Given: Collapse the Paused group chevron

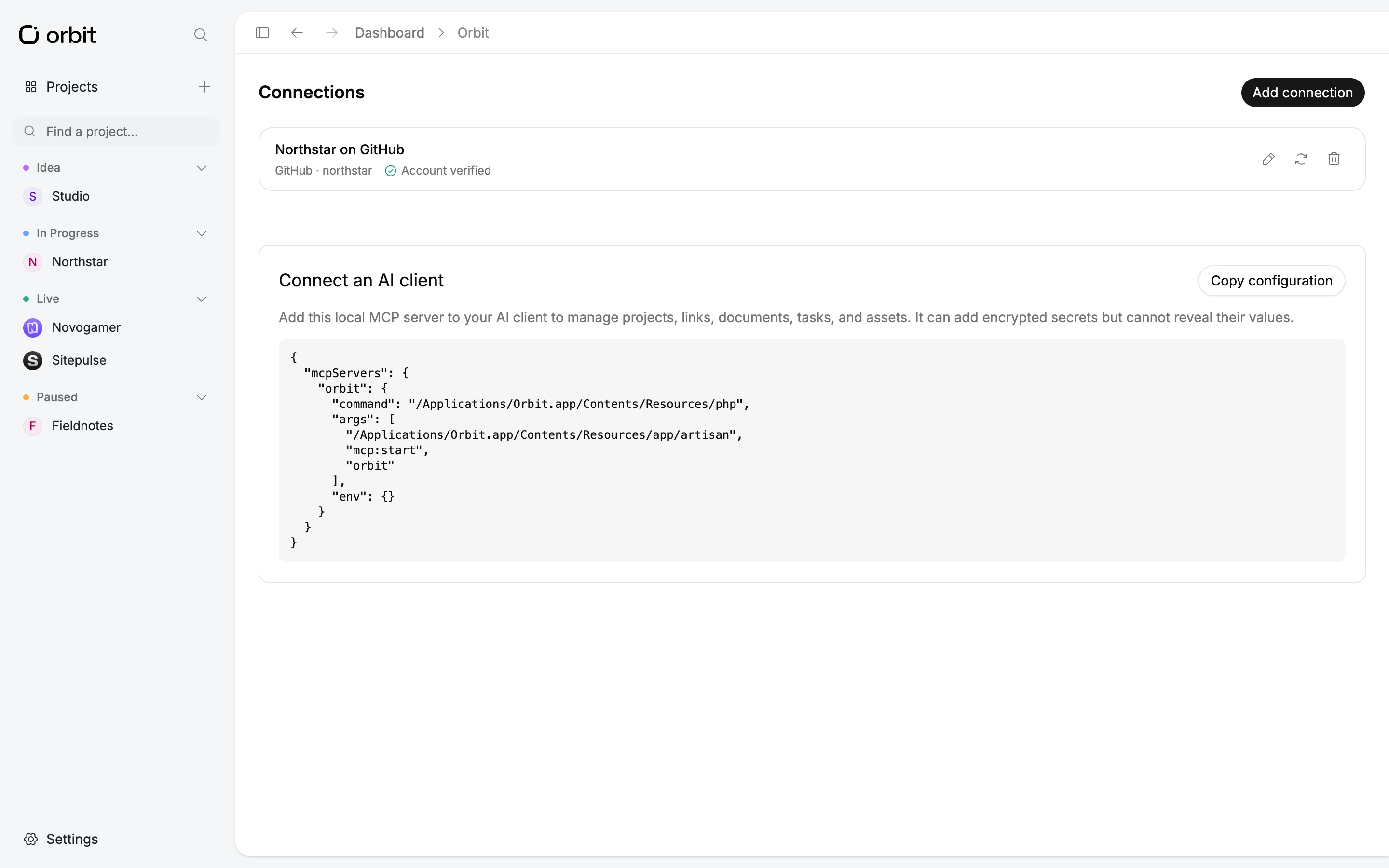Looking at the screenshot, I should tap(202, 397).
